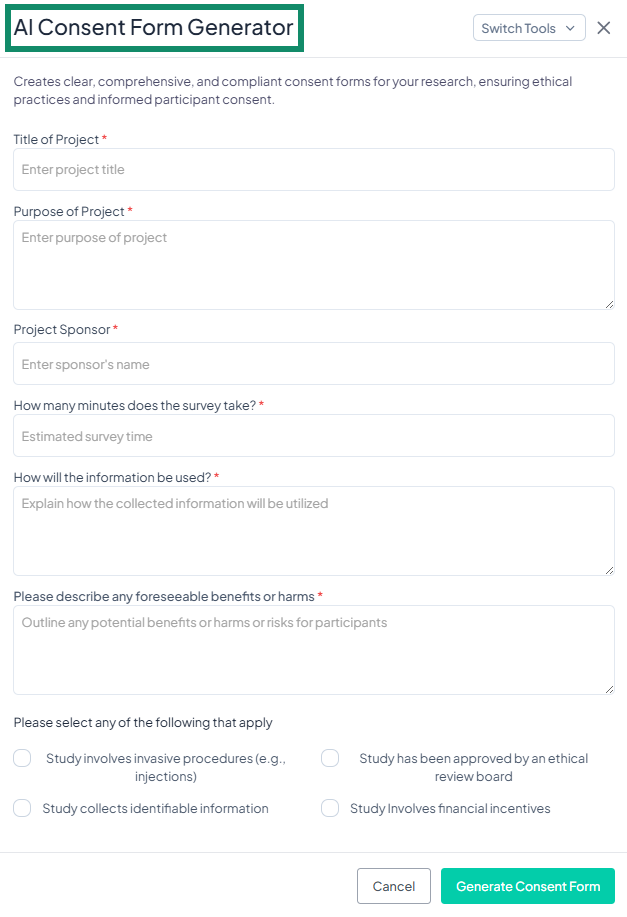The width and height of the screenshot is (627, 917).
Task: Enable "Study Involves financial incentives"
Action: (330, 808)
